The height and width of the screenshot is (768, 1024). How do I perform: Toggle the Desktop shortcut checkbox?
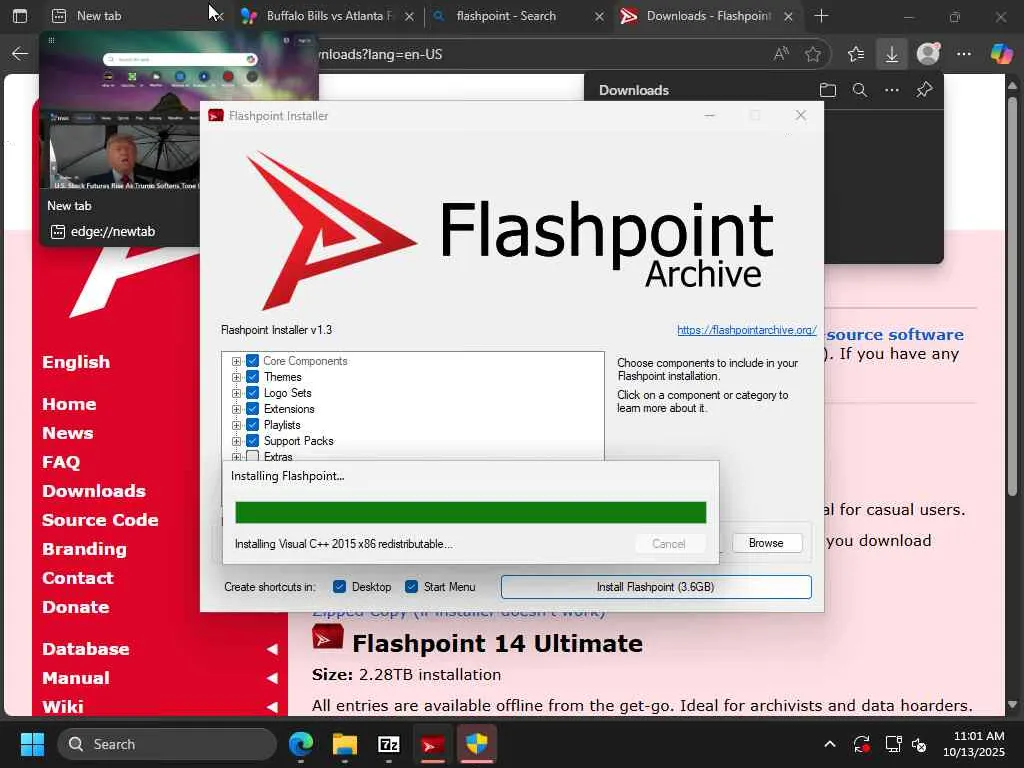coord(339,586)
